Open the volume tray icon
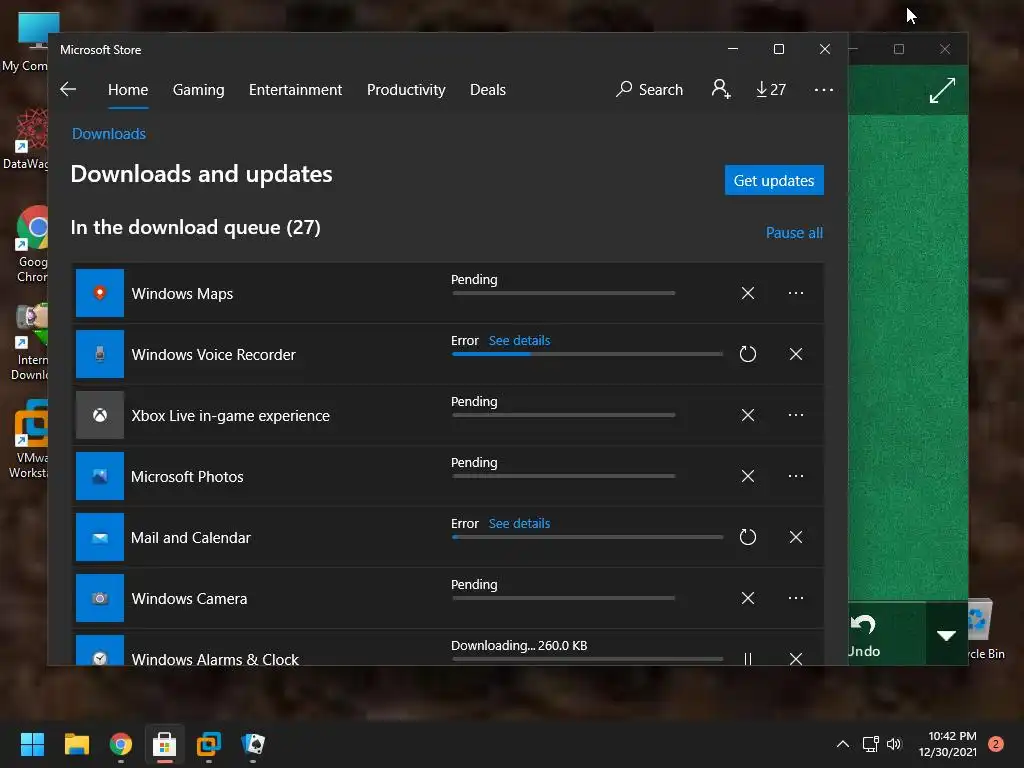This screenshot has height=768, width=1024. click(x=894, y=744)
